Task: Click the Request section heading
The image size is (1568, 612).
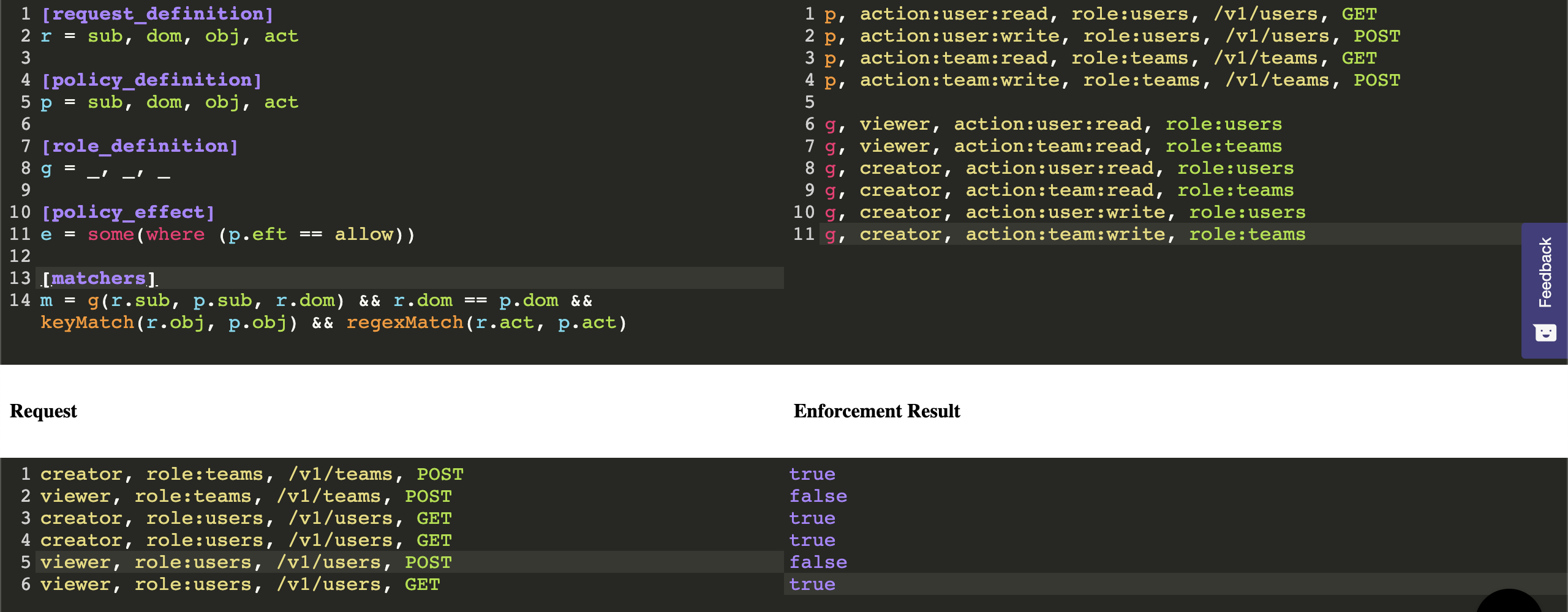Action: point(43,411)
